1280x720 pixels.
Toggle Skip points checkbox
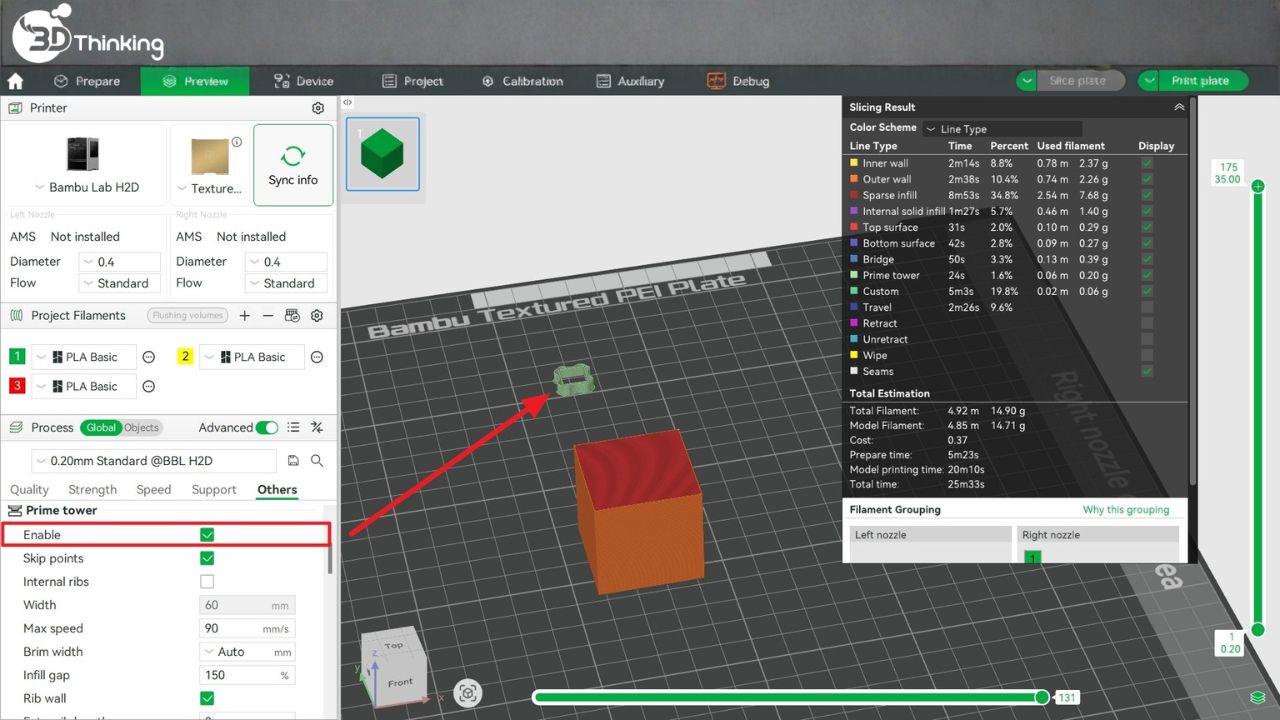(x=207, y=558)
